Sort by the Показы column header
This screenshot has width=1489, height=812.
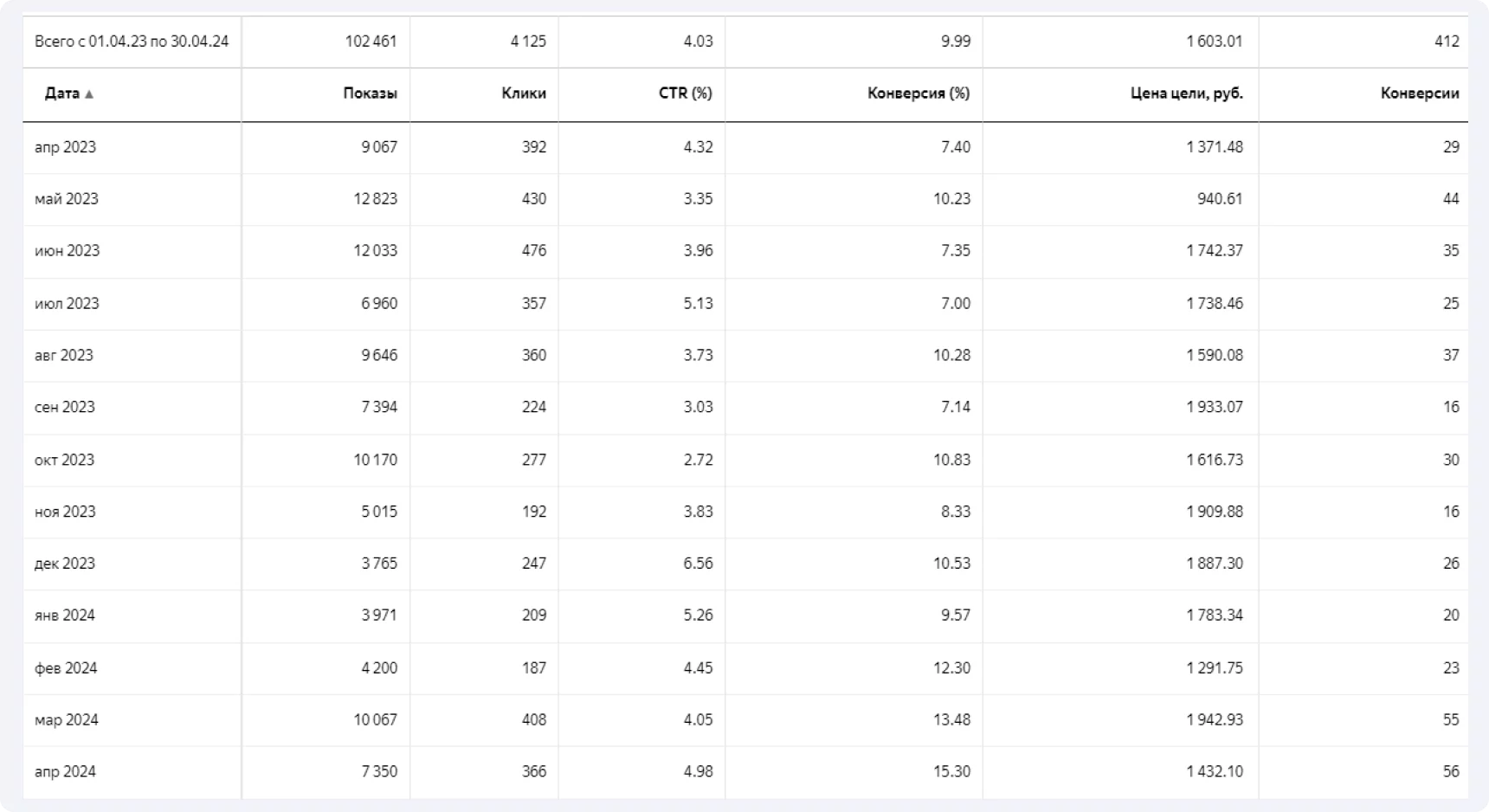click(370, 93)
